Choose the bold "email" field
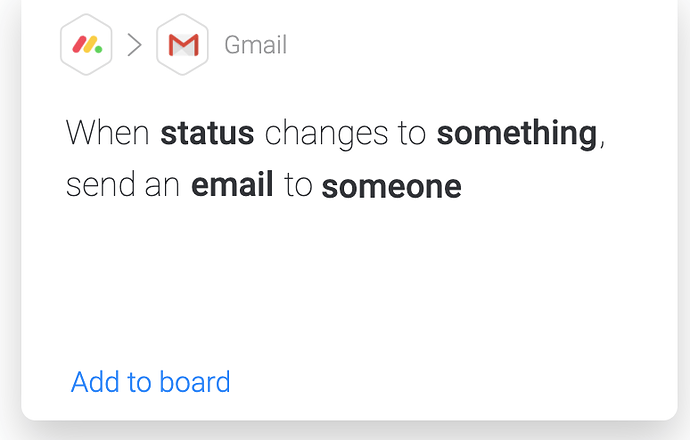This screenshot has height=440, width=690. [232, 186]
